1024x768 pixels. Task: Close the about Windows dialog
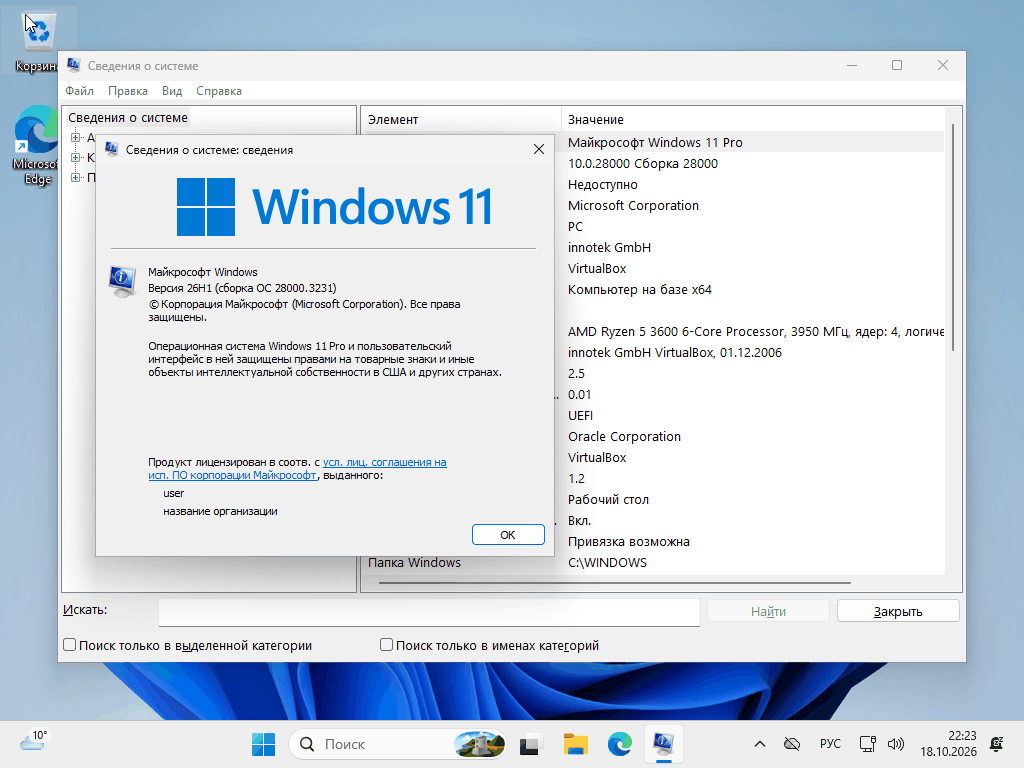pos(539,150)
